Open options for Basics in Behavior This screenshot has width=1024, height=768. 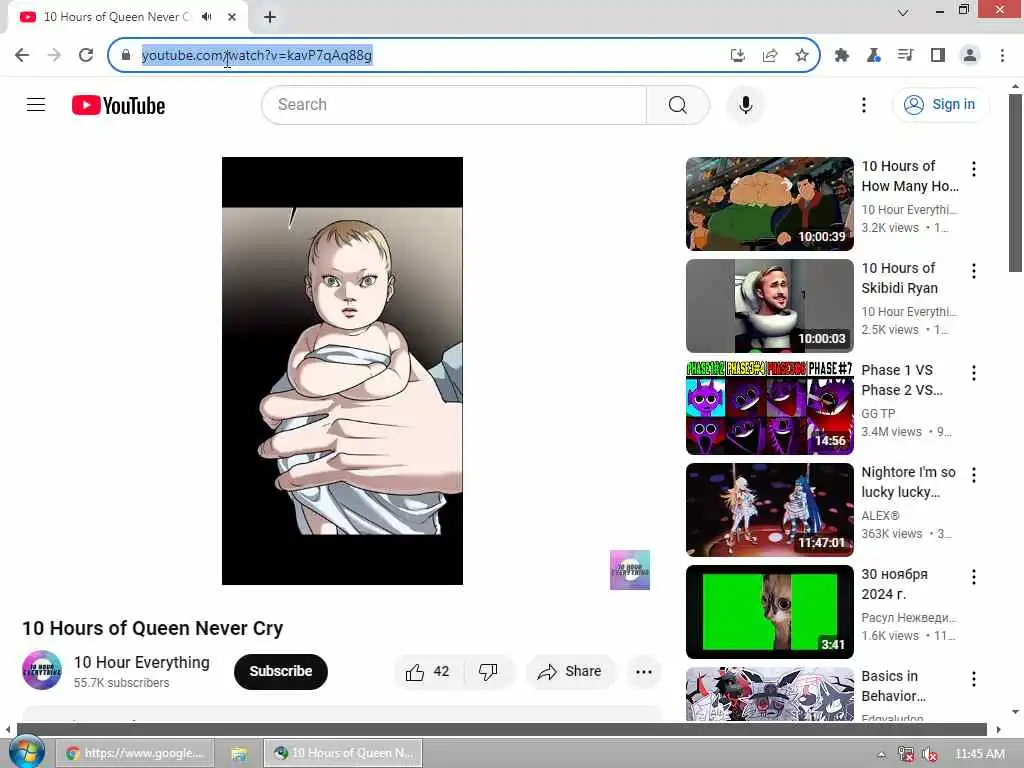[974, 679]
